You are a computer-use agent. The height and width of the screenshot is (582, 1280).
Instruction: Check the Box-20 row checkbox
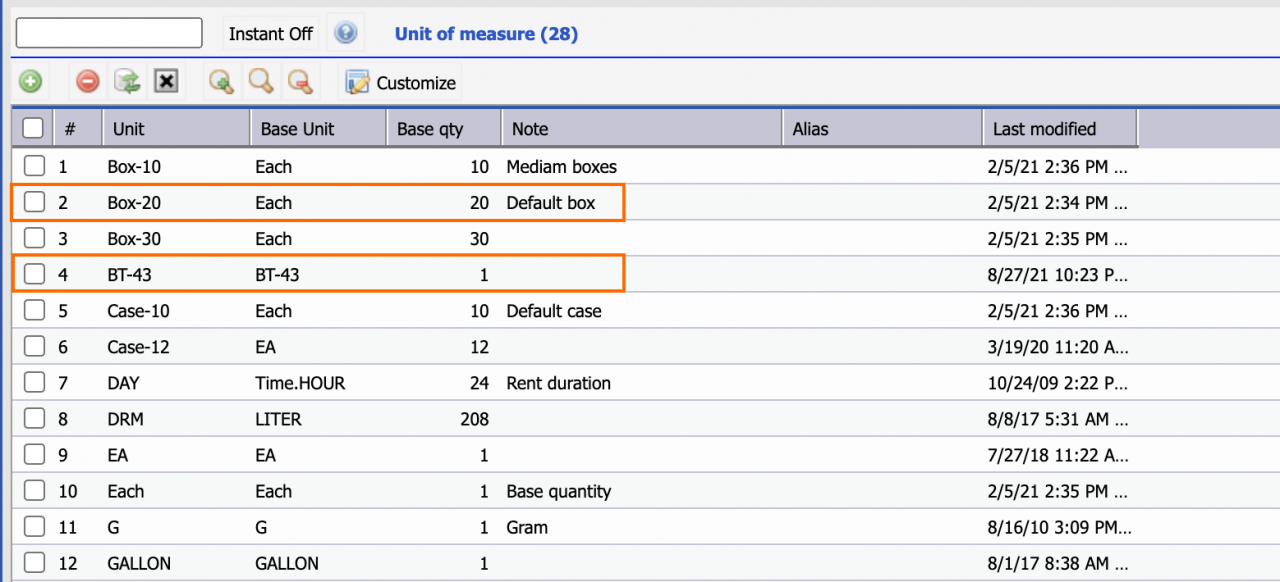coord(35,202)
